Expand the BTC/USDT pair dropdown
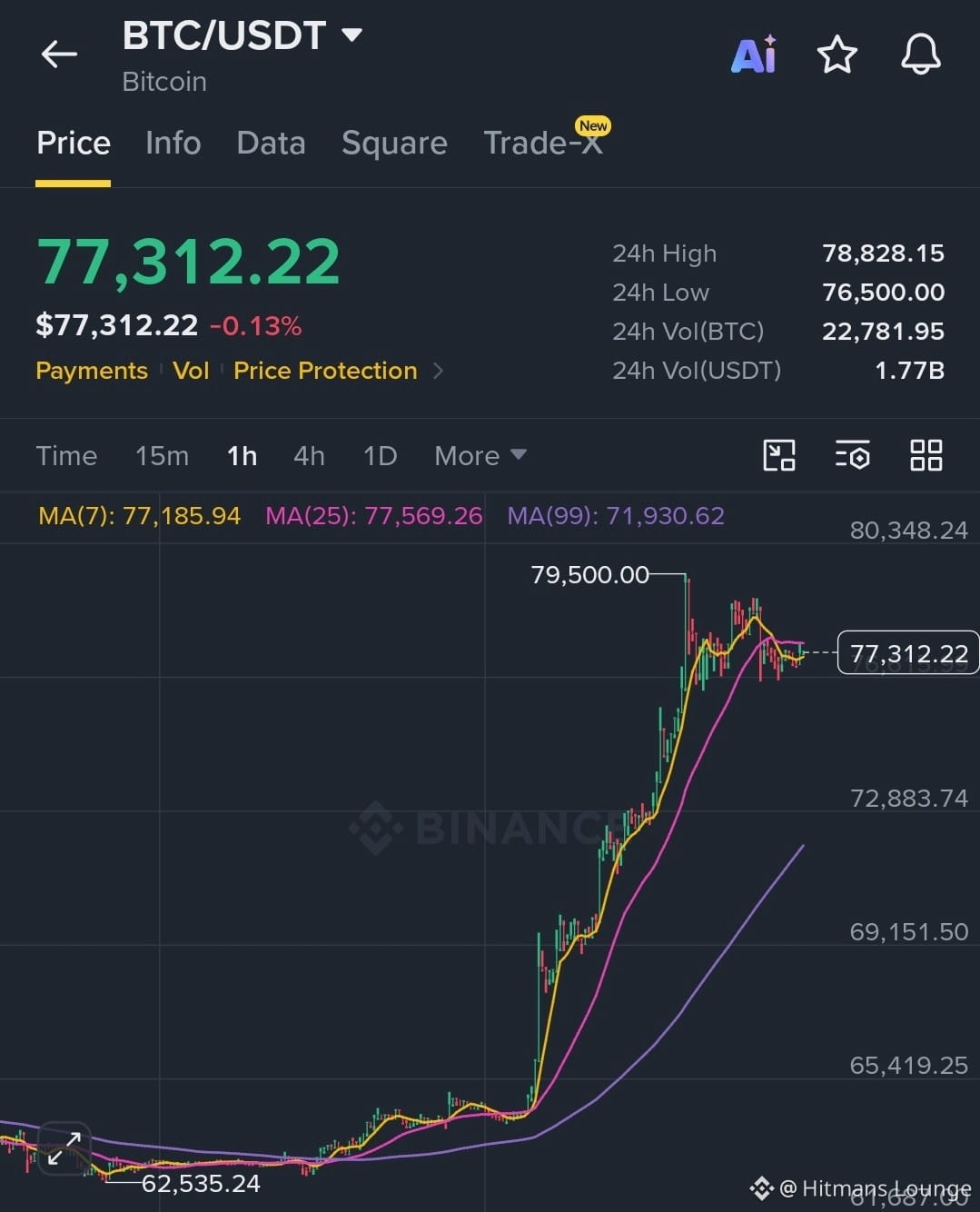The width and height of the screenshot is (980, 1212). click(x=351, y=35)
